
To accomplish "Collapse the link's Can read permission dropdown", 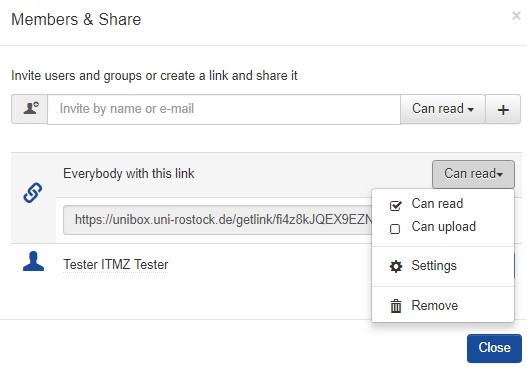I will tap(473, 174).
